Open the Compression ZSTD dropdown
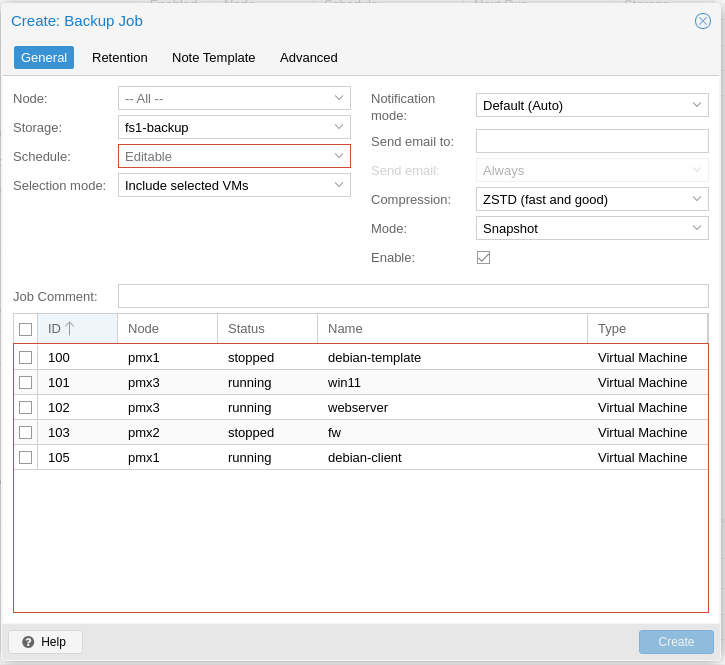 (x=697, y=199)
